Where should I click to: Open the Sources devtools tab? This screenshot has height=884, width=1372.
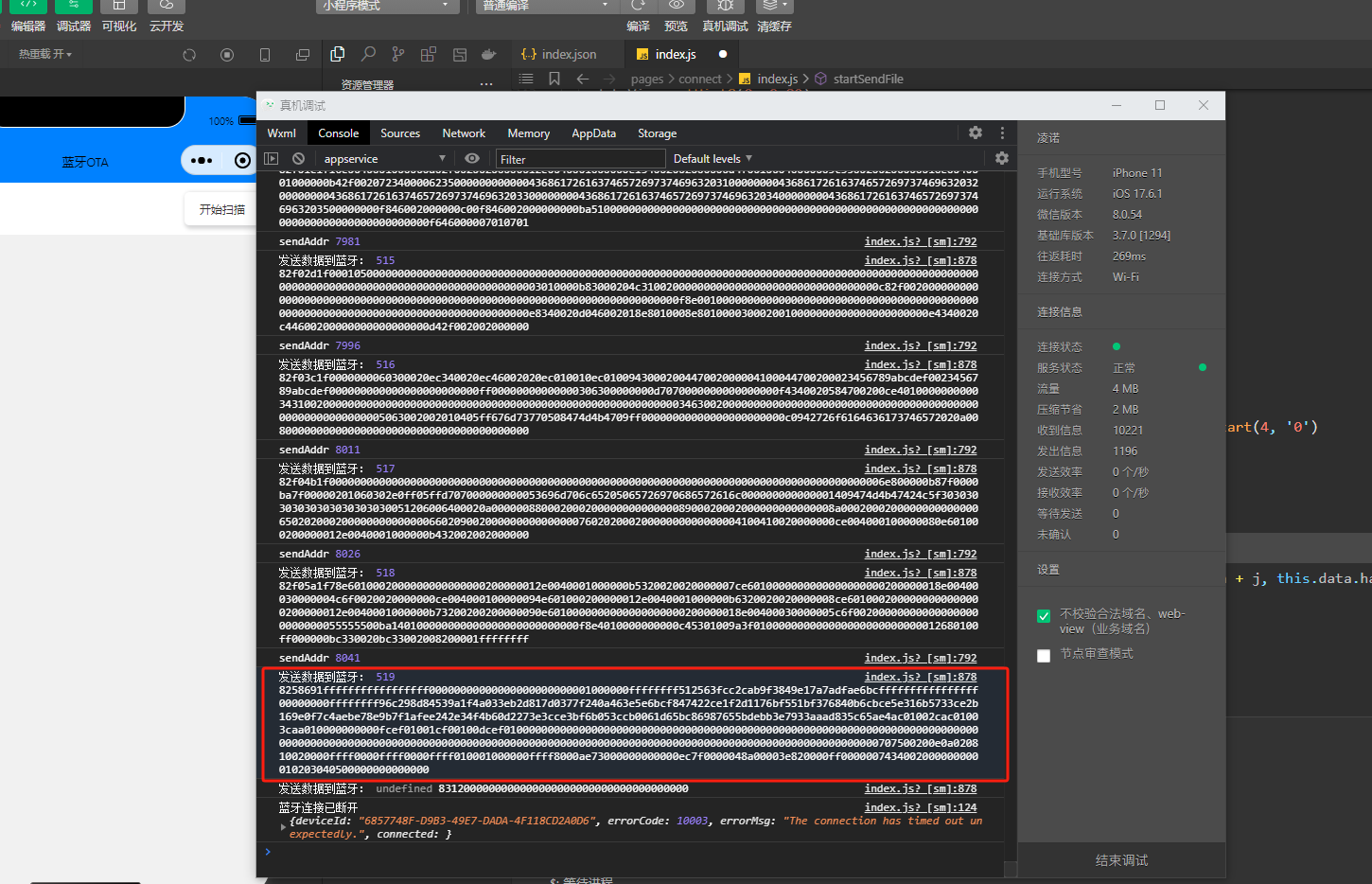tap(400, 133)
